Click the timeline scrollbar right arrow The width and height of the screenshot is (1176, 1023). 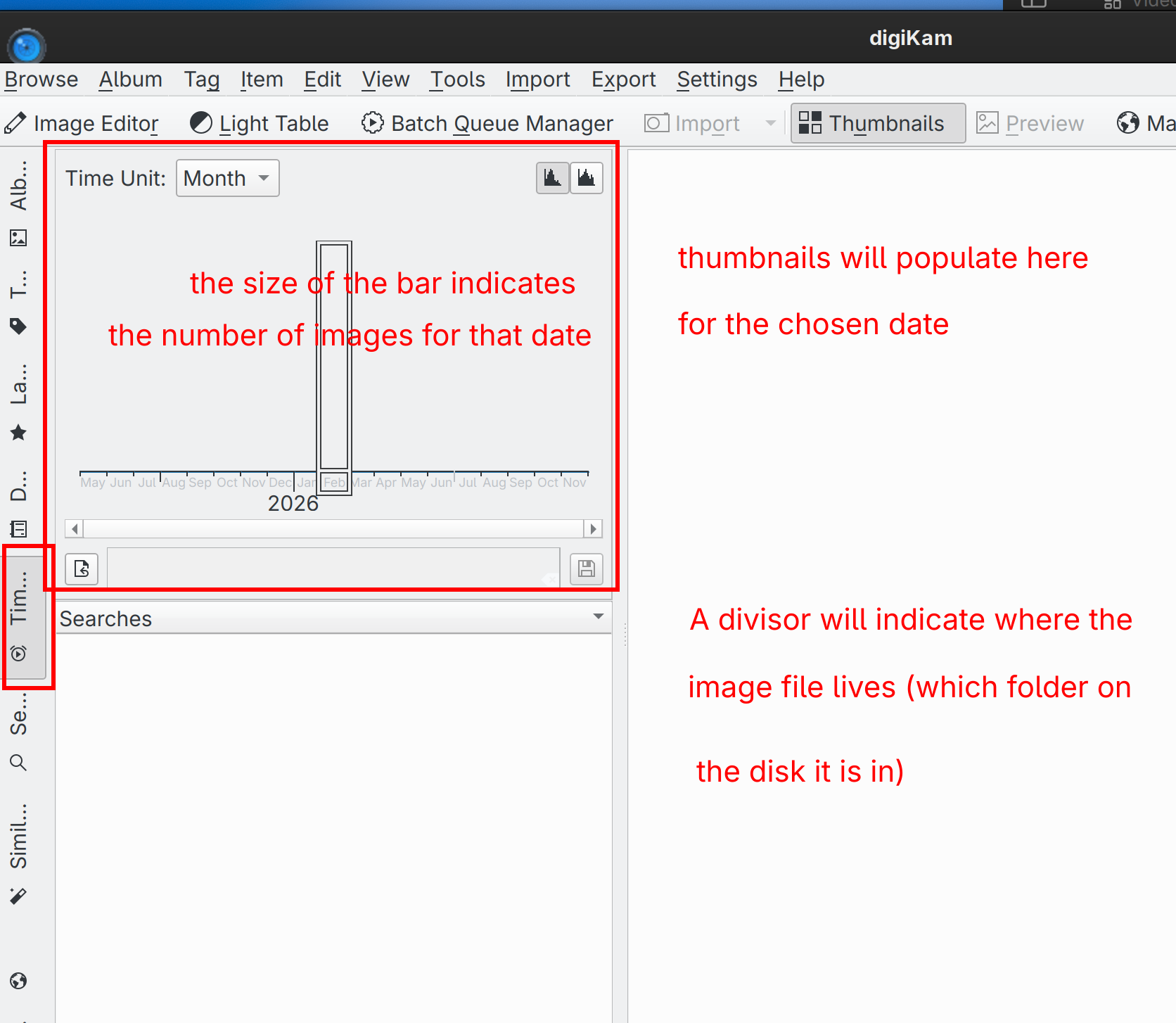click(593, 528)
